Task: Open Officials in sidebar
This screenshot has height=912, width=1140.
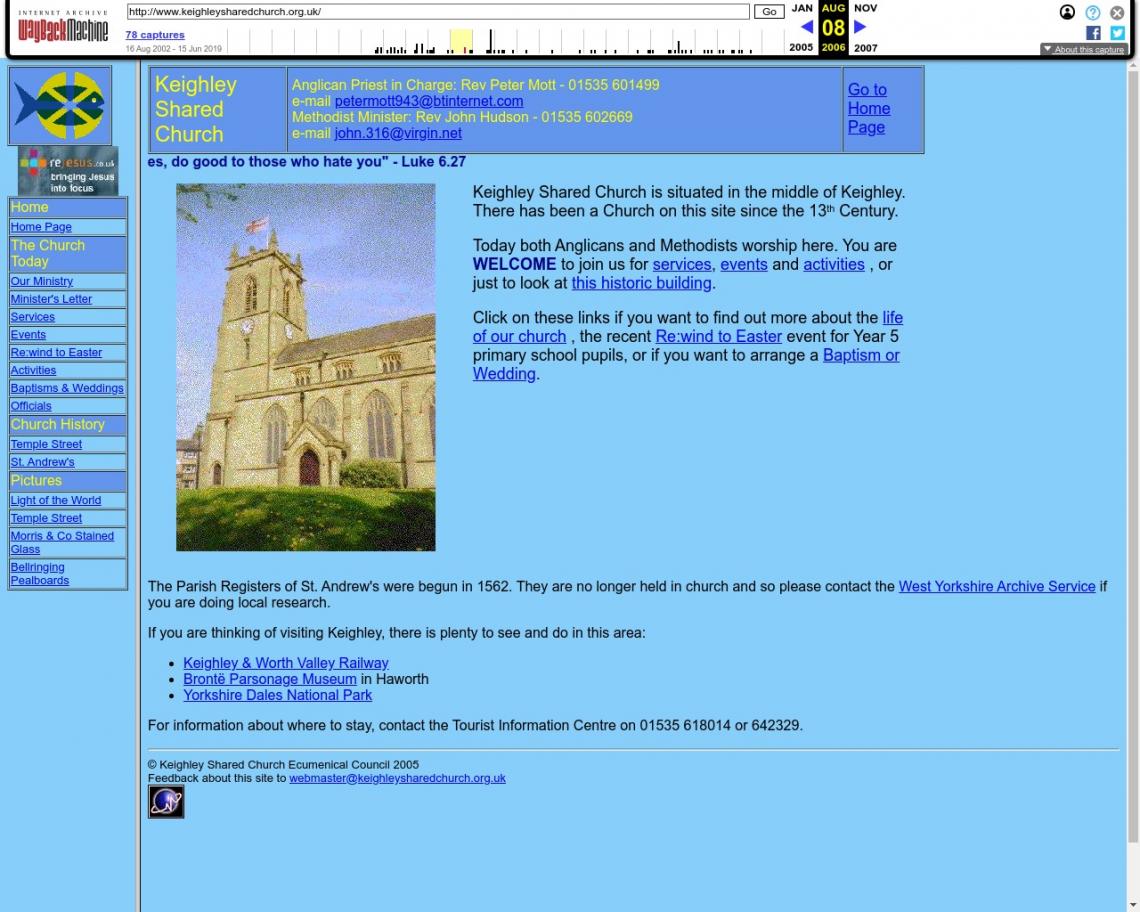Action: point(31,407)
